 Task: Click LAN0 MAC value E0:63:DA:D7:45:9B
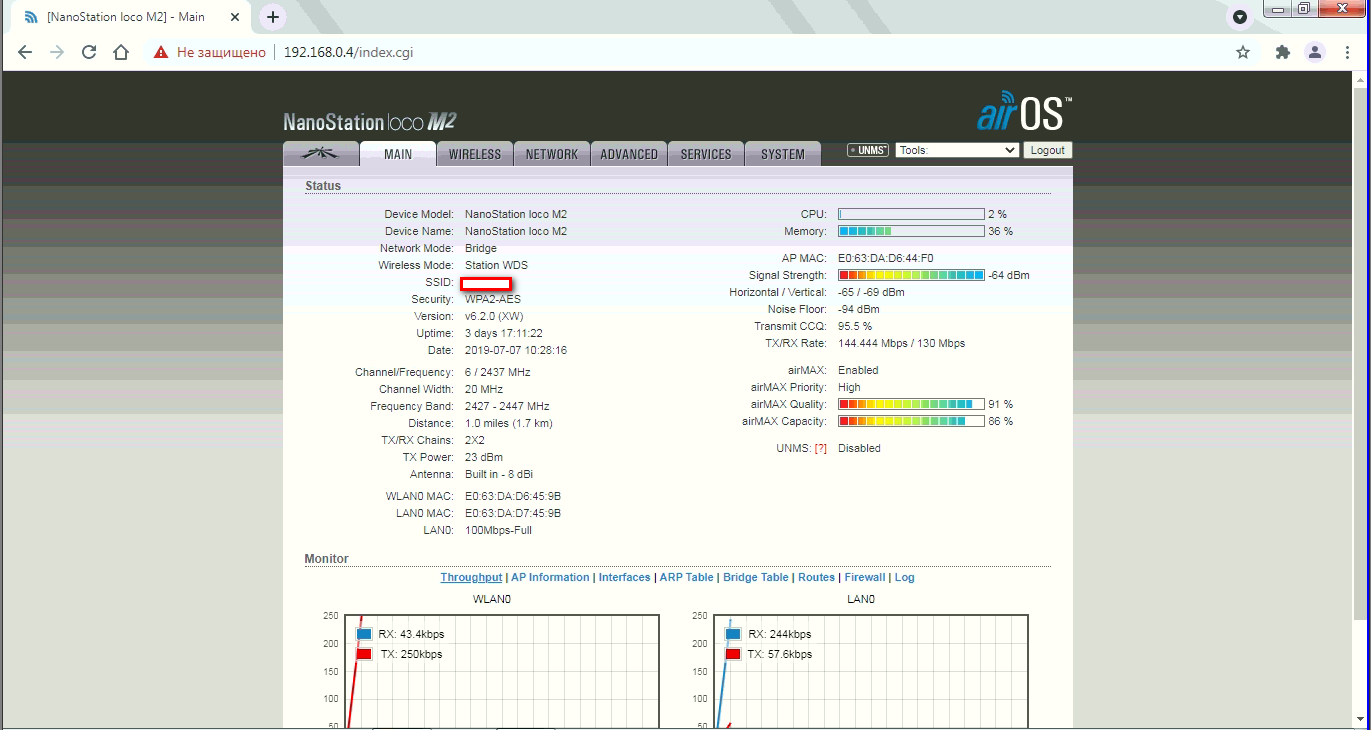pos(513,513)
